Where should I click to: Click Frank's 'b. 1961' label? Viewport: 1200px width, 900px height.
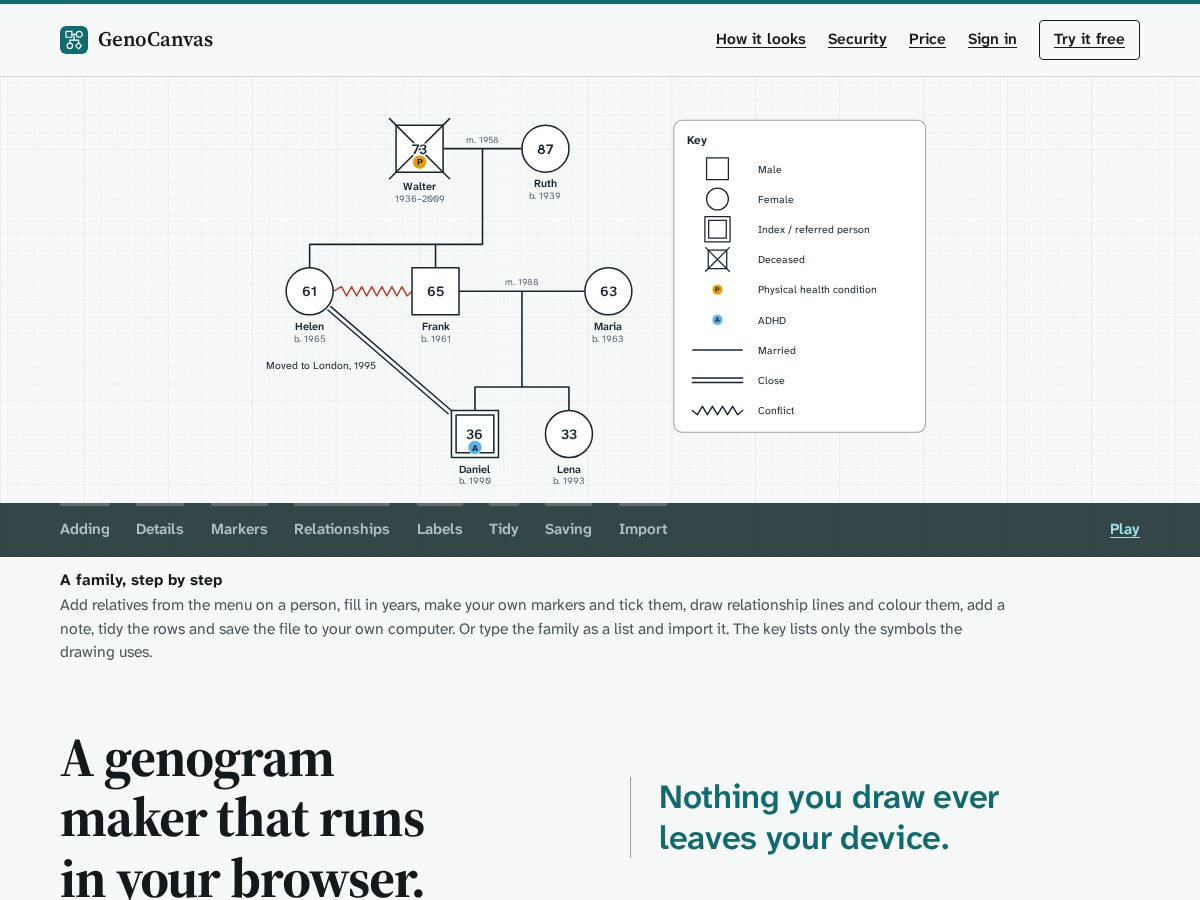pos(436,339)
